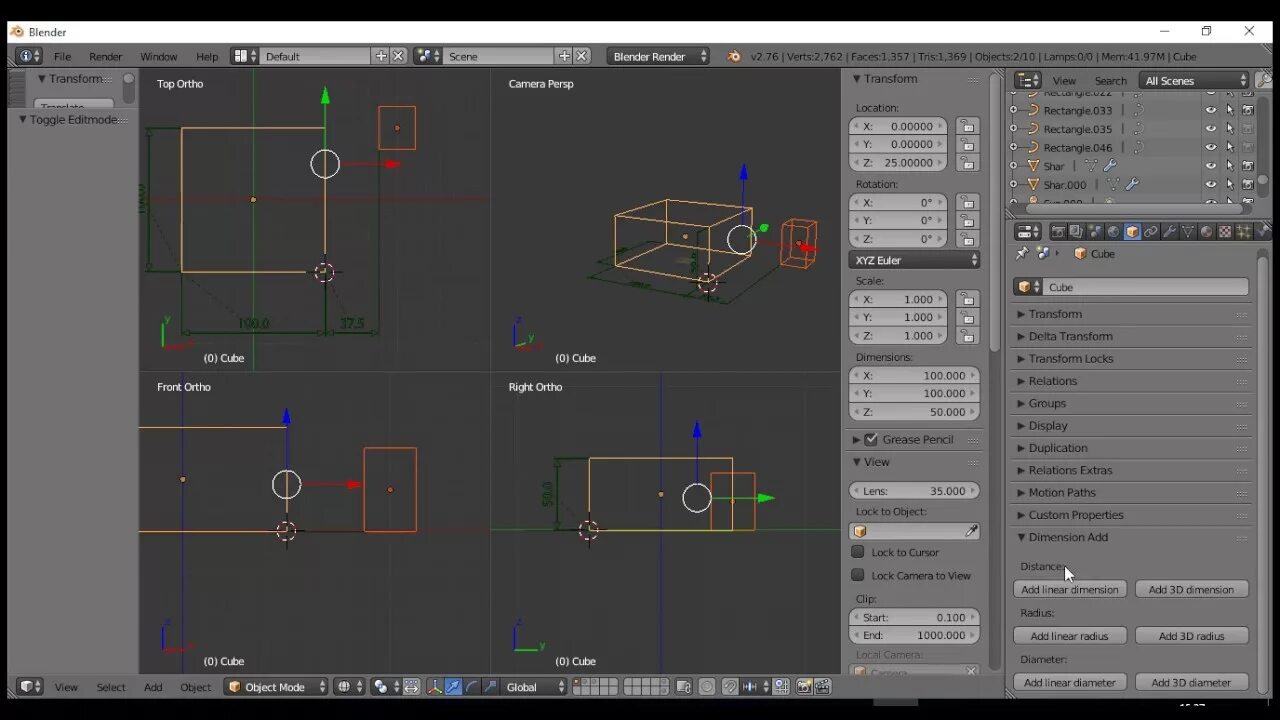Open the Render properties tab camera icon
This screenshot has height=720, width=1280.
point(1058,231)
